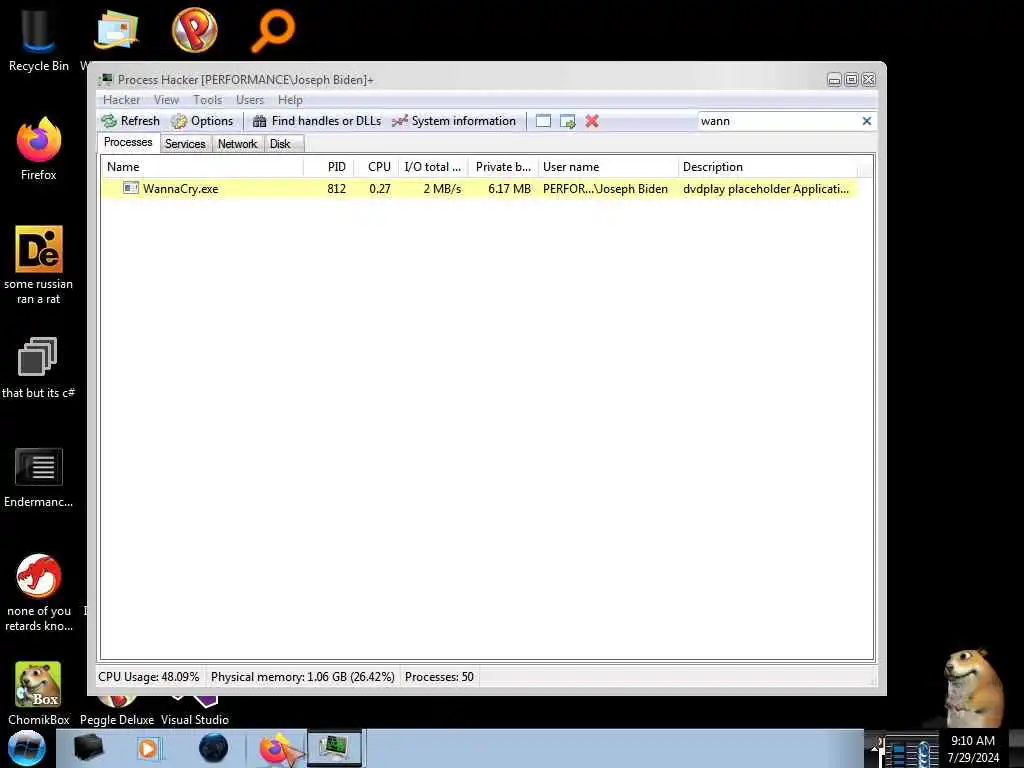Open the View menu
This screenshot has width=1024, height=768.
167,100
